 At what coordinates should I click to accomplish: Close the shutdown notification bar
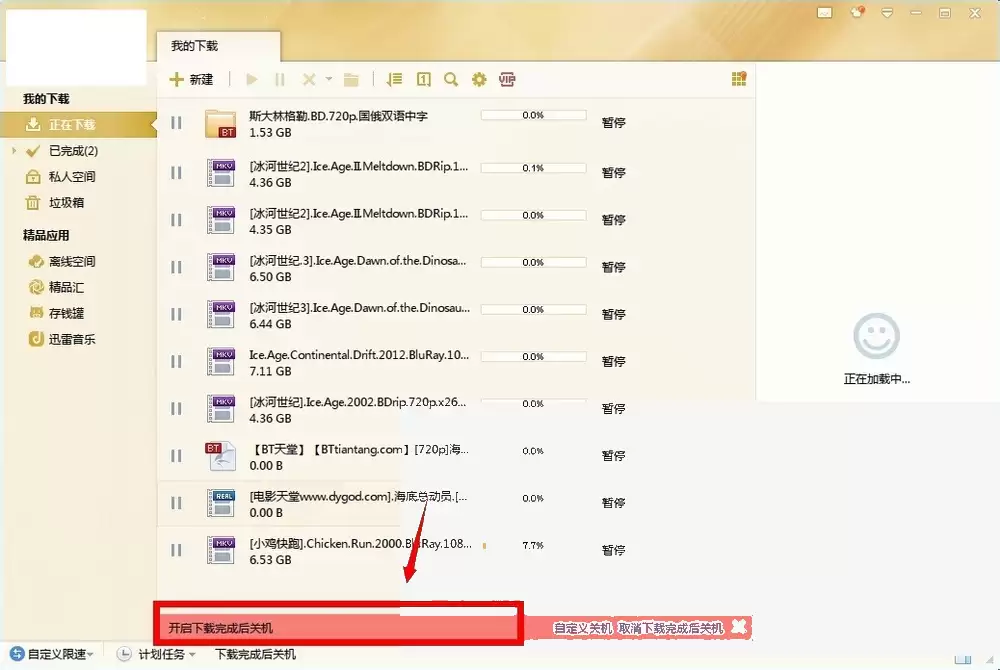(x=739, y=627)
